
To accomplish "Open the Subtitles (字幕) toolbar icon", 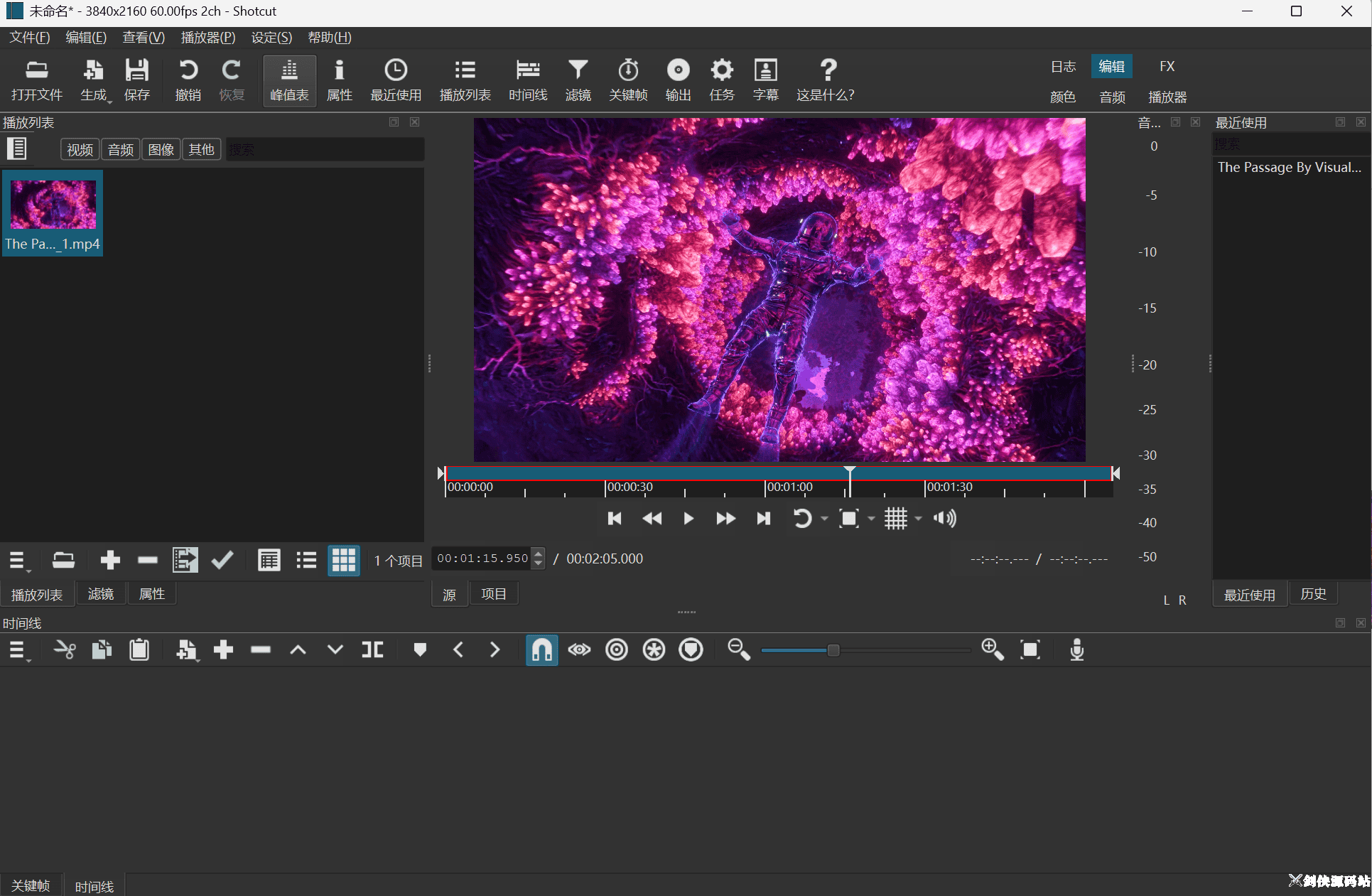I will [x=765, y=80].
